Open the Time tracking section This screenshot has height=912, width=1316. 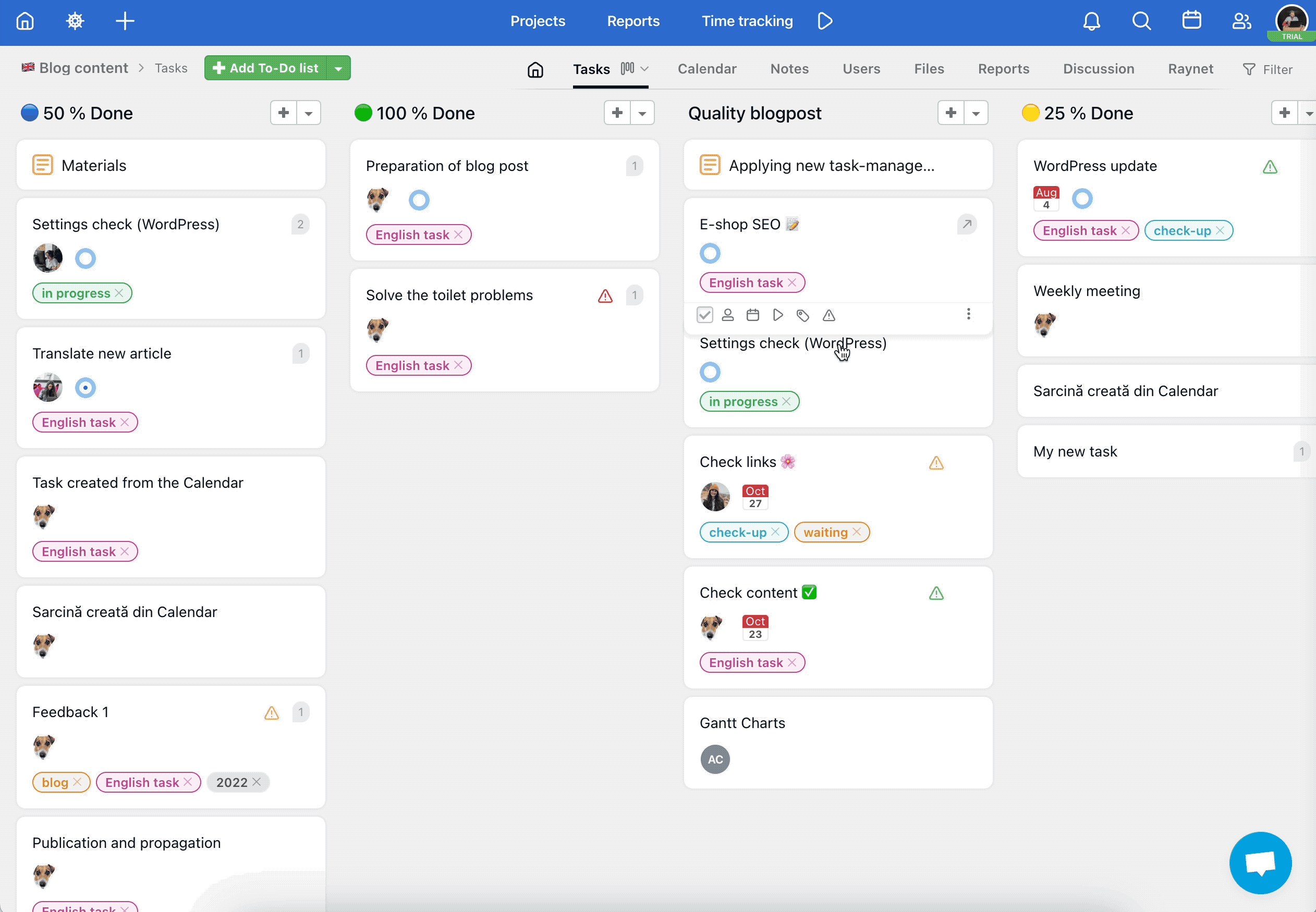point(747,21)
